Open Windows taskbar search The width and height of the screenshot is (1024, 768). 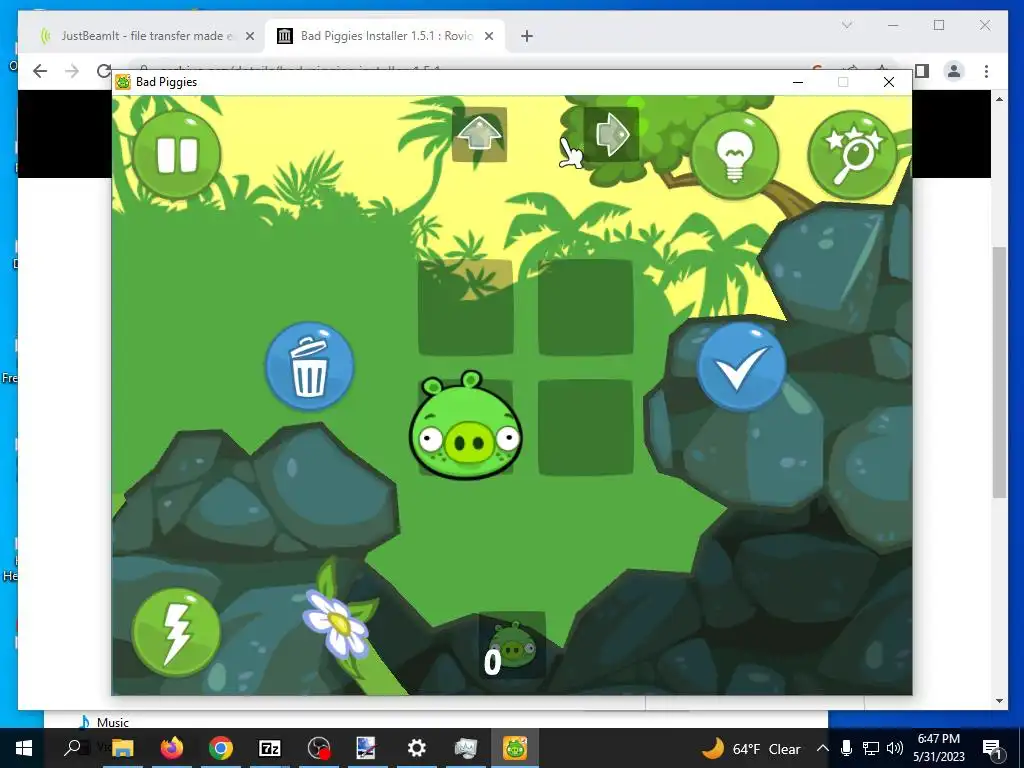tap(72, 748)
